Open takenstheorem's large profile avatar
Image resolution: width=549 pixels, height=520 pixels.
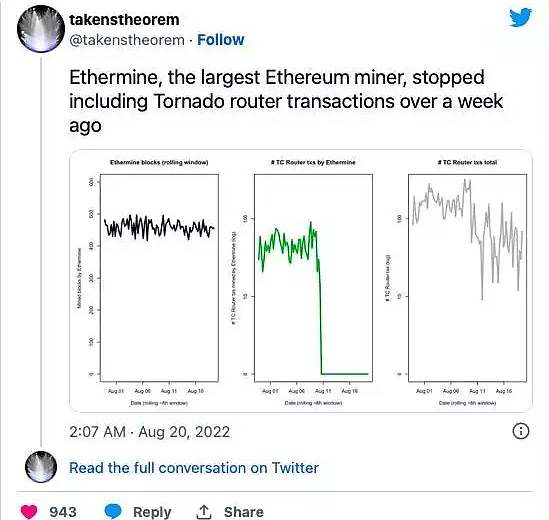pyautogui.click(x=41, y=29)
